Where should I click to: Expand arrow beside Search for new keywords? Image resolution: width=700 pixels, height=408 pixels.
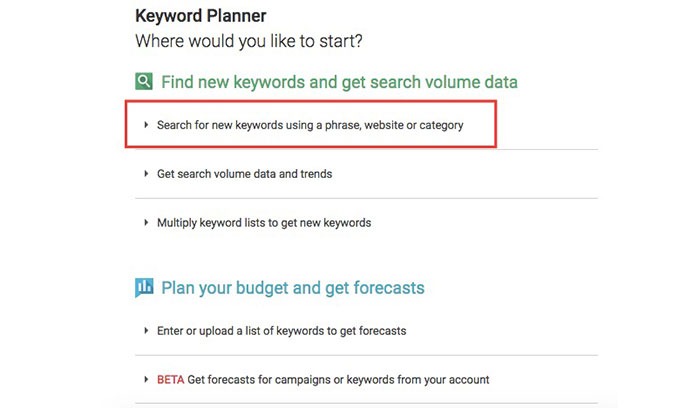146,125
